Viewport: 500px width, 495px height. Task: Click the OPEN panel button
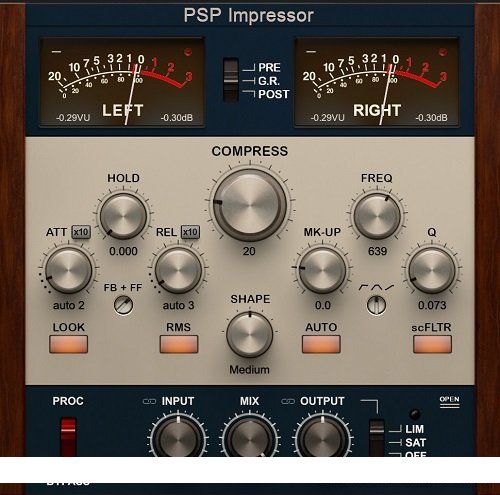(x=449, y=401)
